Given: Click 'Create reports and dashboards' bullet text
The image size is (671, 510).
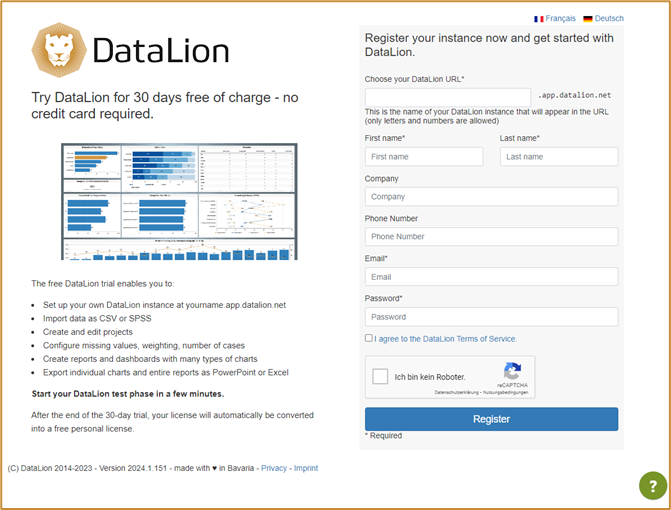Looking at the screenshot, I should (150, 359).
